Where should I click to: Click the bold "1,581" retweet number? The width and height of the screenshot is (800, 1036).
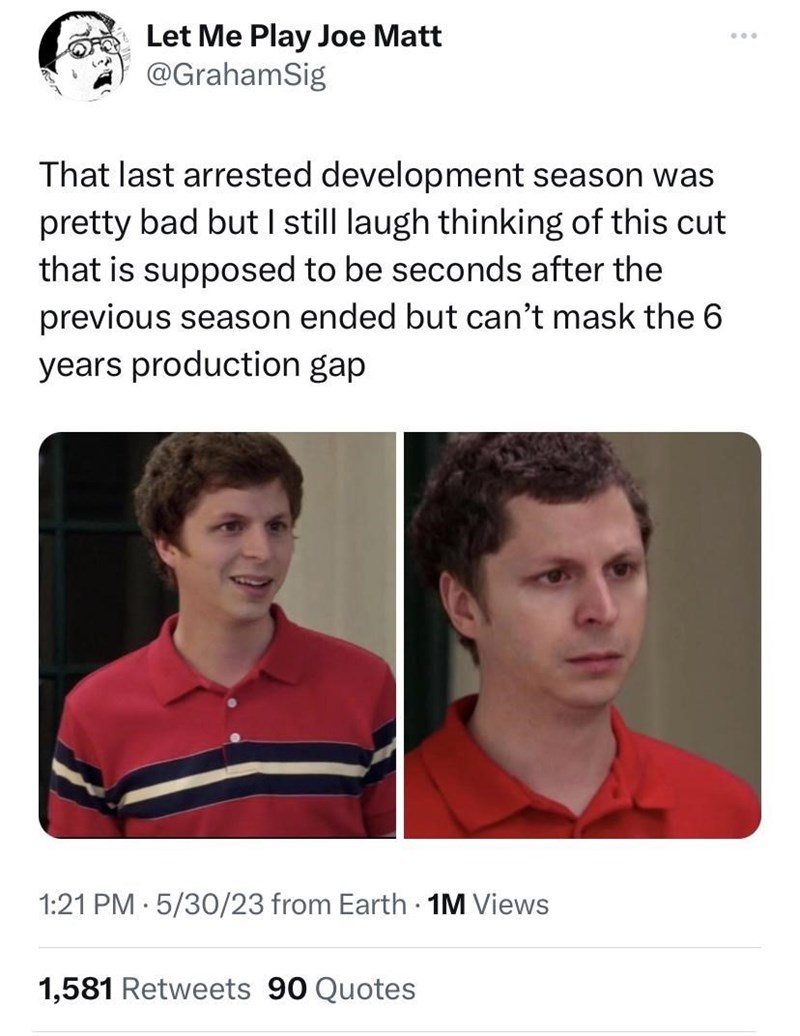point(77,989)
